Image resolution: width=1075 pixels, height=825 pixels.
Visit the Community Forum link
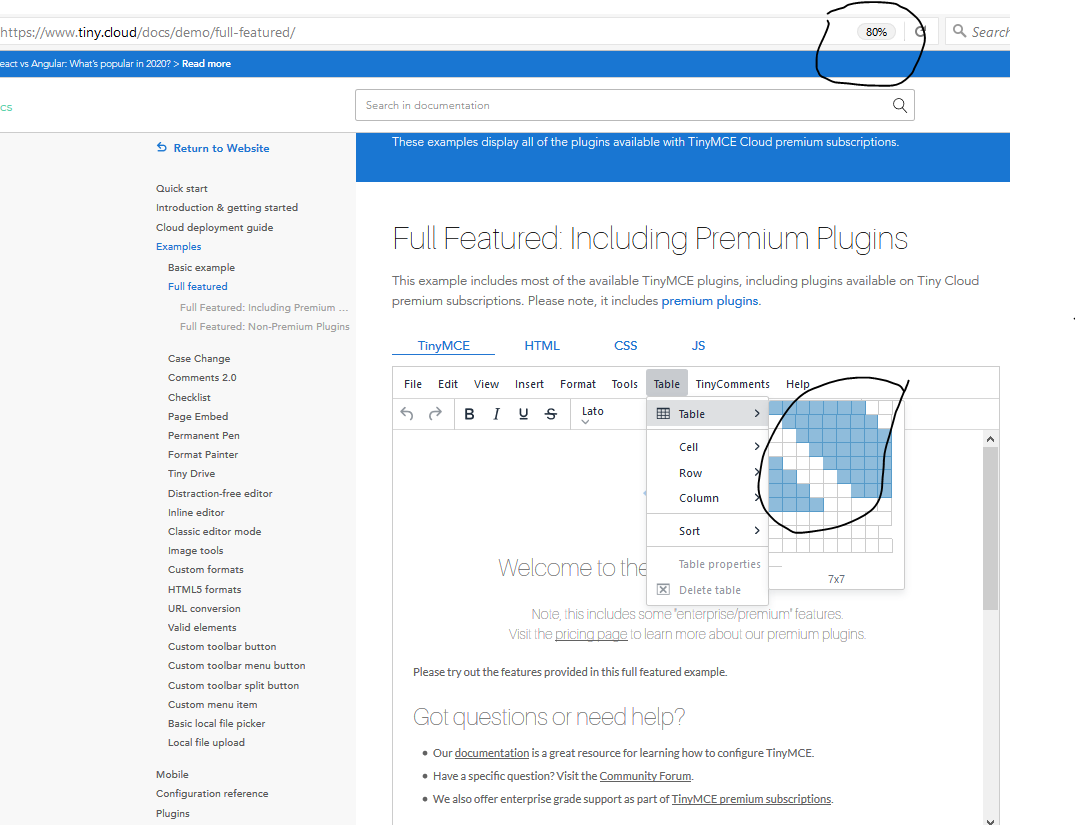coord(645,776)
